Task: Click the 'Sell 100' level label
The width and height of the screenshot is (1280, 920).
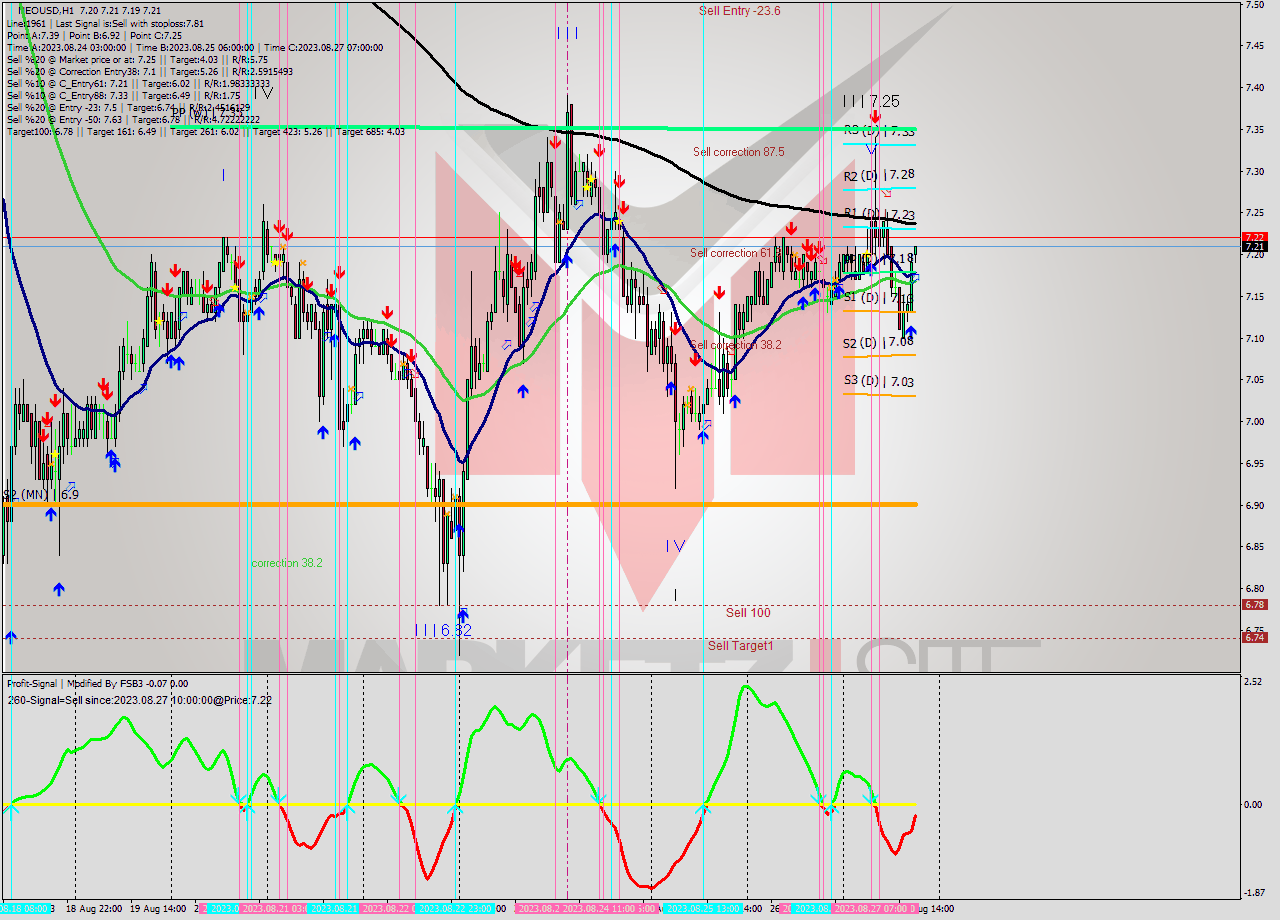Action: tap(748, 612)
